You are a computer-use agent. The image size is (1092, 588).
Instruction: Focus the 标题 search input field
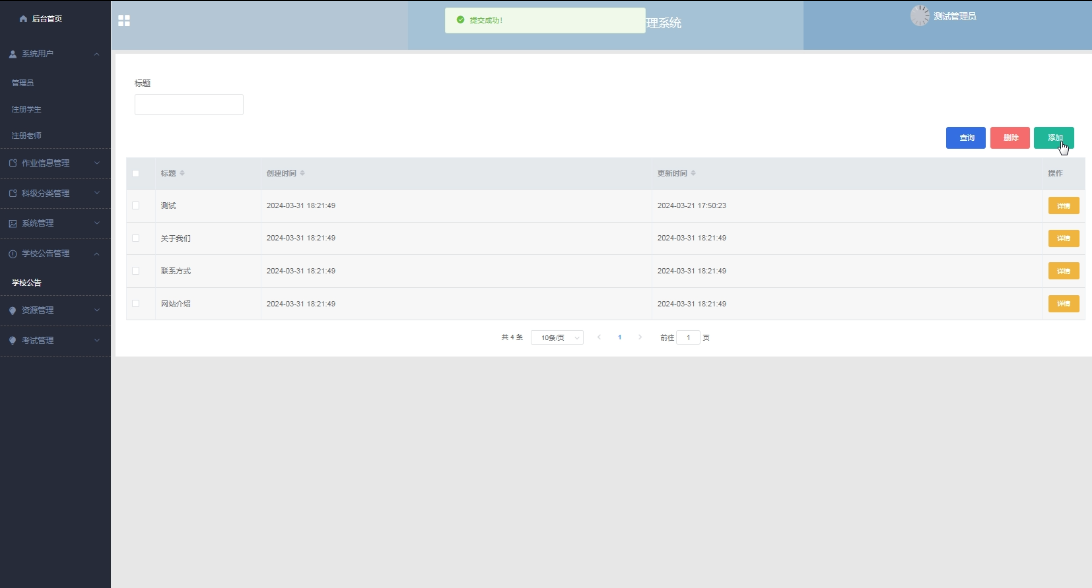tap(189, 105)
